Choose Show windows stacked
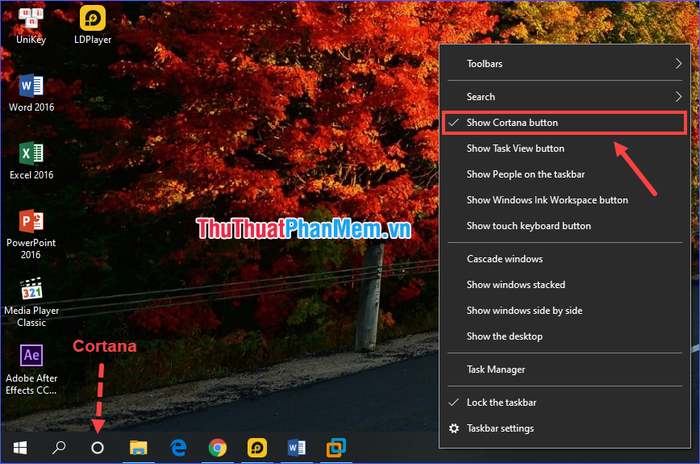 point(564,285)
